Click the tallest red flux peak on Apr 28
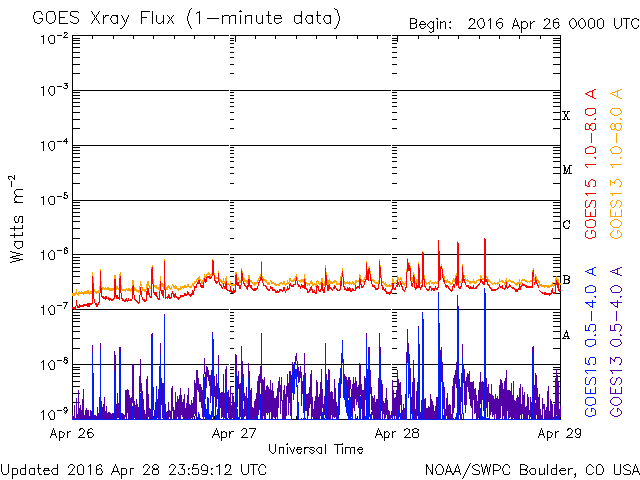This screenshot has height=480, width=640. pyautogui.click(x=485, y=240)
